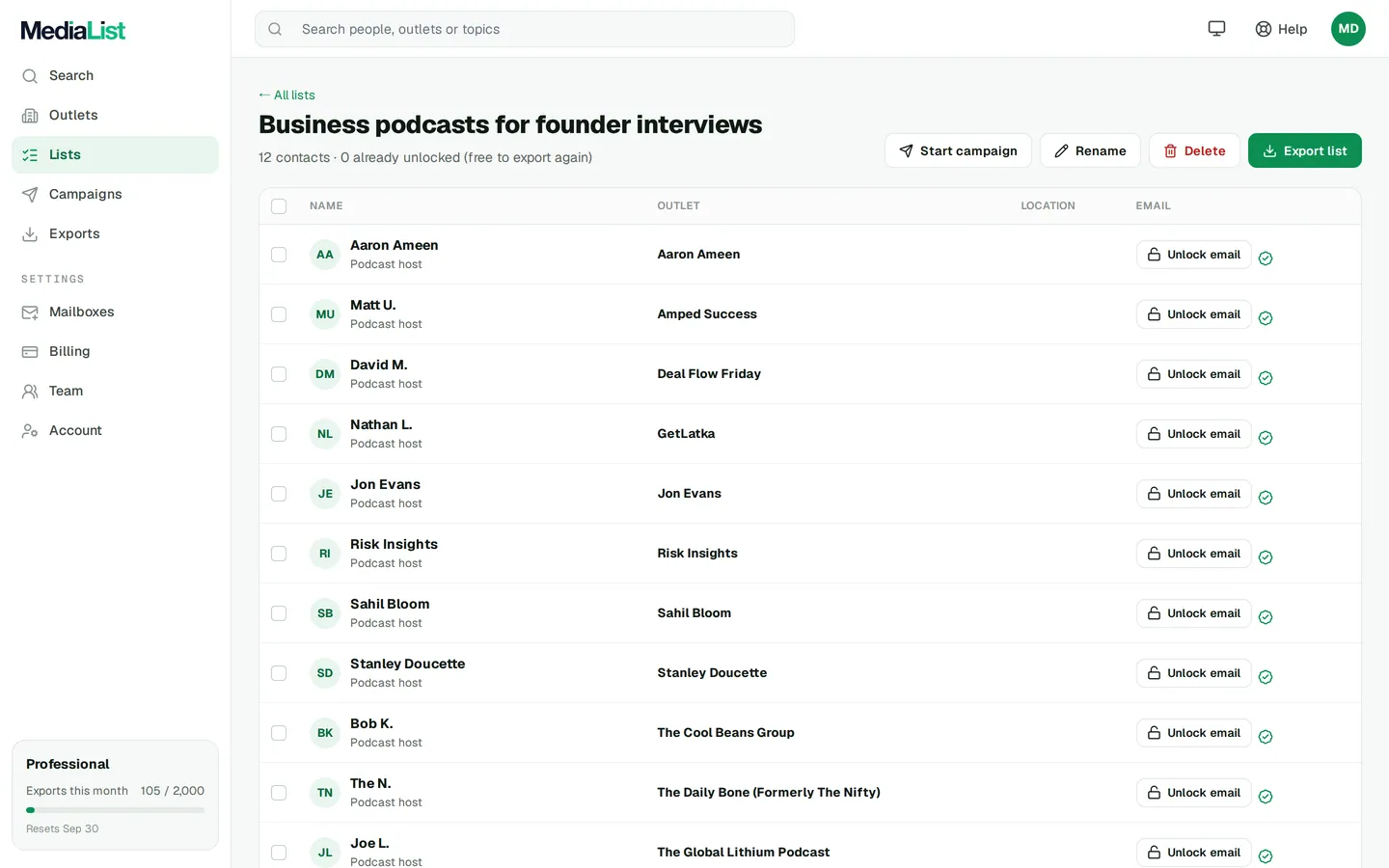This screenshot has width=1389, height=868.
Task: Click verified checkmark icon in Sahil Bloom row
Action: pyautogui.click(x=1266, y=617)
